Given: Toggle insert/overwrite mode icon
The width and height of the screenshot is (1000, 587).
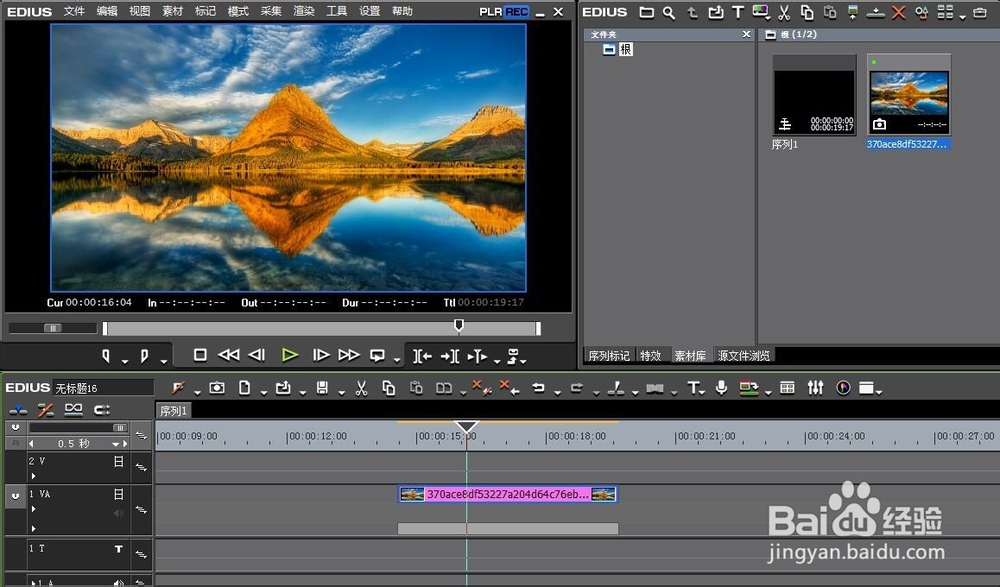Looking at the screenshot, I should (x=18, y=410).
